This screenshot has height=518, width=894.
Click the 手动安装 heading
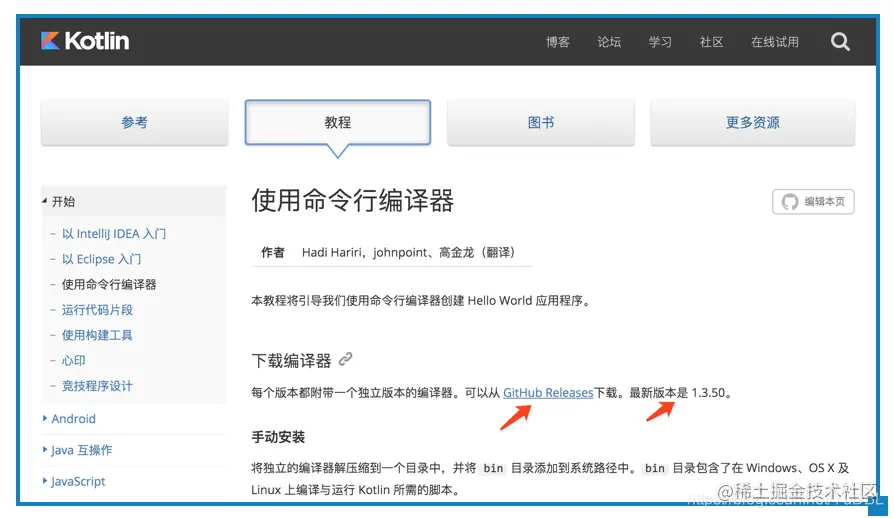(x=278, y=437)
